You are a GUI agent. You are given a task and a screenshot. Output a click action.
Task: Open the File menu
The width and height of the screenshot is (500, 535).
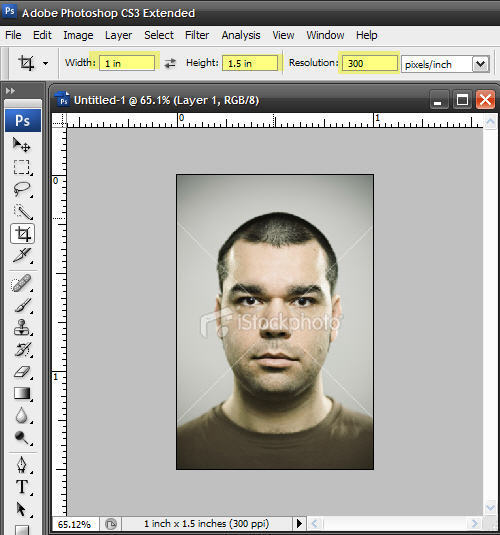(x=13, y=35)
